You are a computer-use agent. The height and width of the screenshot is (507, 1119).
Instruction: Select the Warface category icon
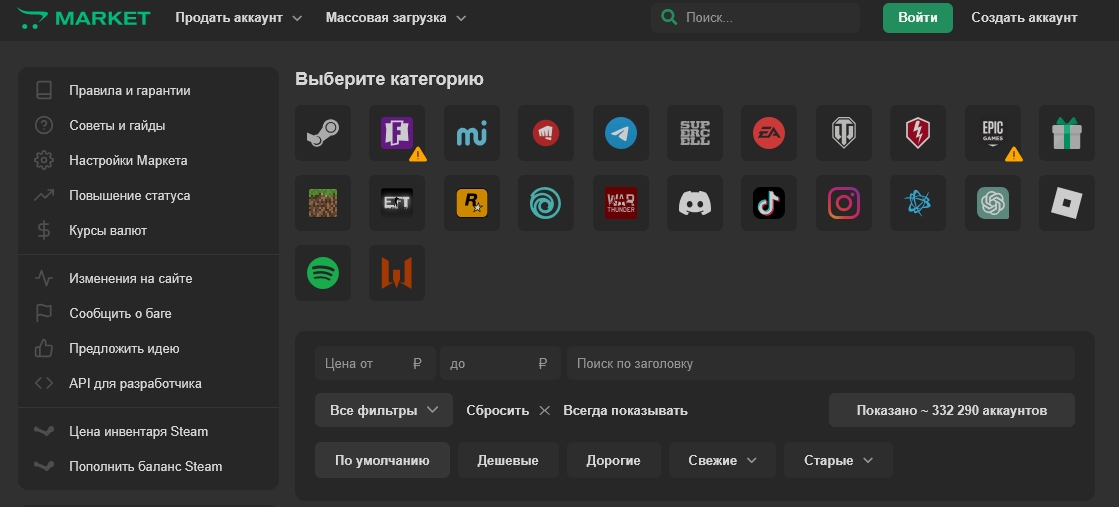397,273
